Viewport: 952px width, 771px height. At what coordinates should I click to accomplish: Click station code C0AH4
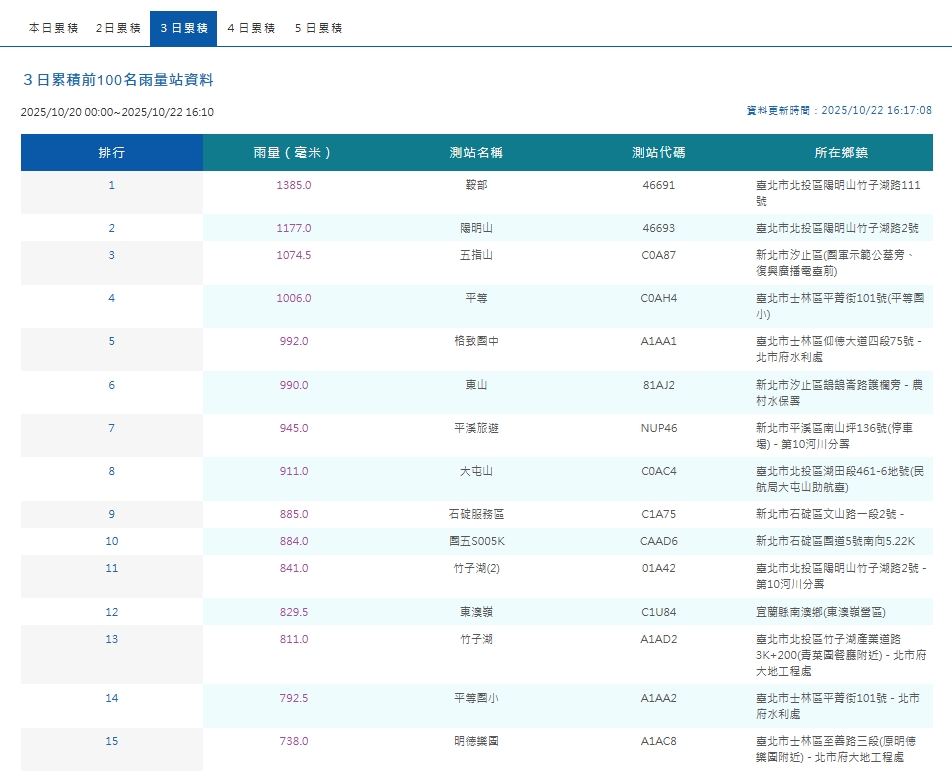coord(659,298)
